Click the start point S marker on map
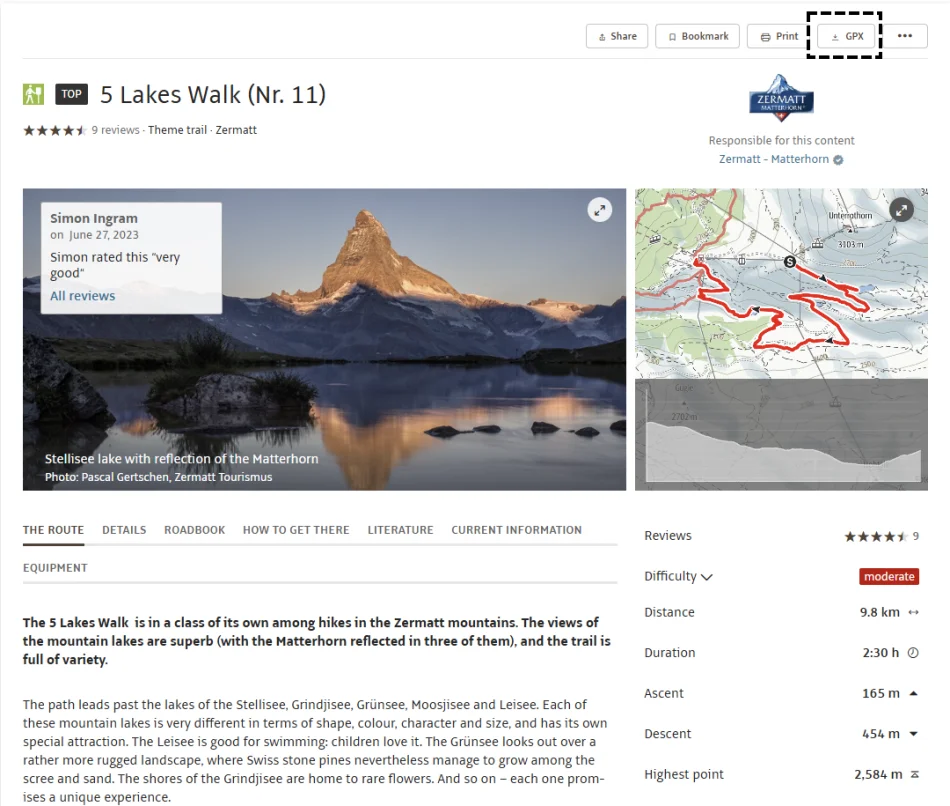 [x=789, y=262]
